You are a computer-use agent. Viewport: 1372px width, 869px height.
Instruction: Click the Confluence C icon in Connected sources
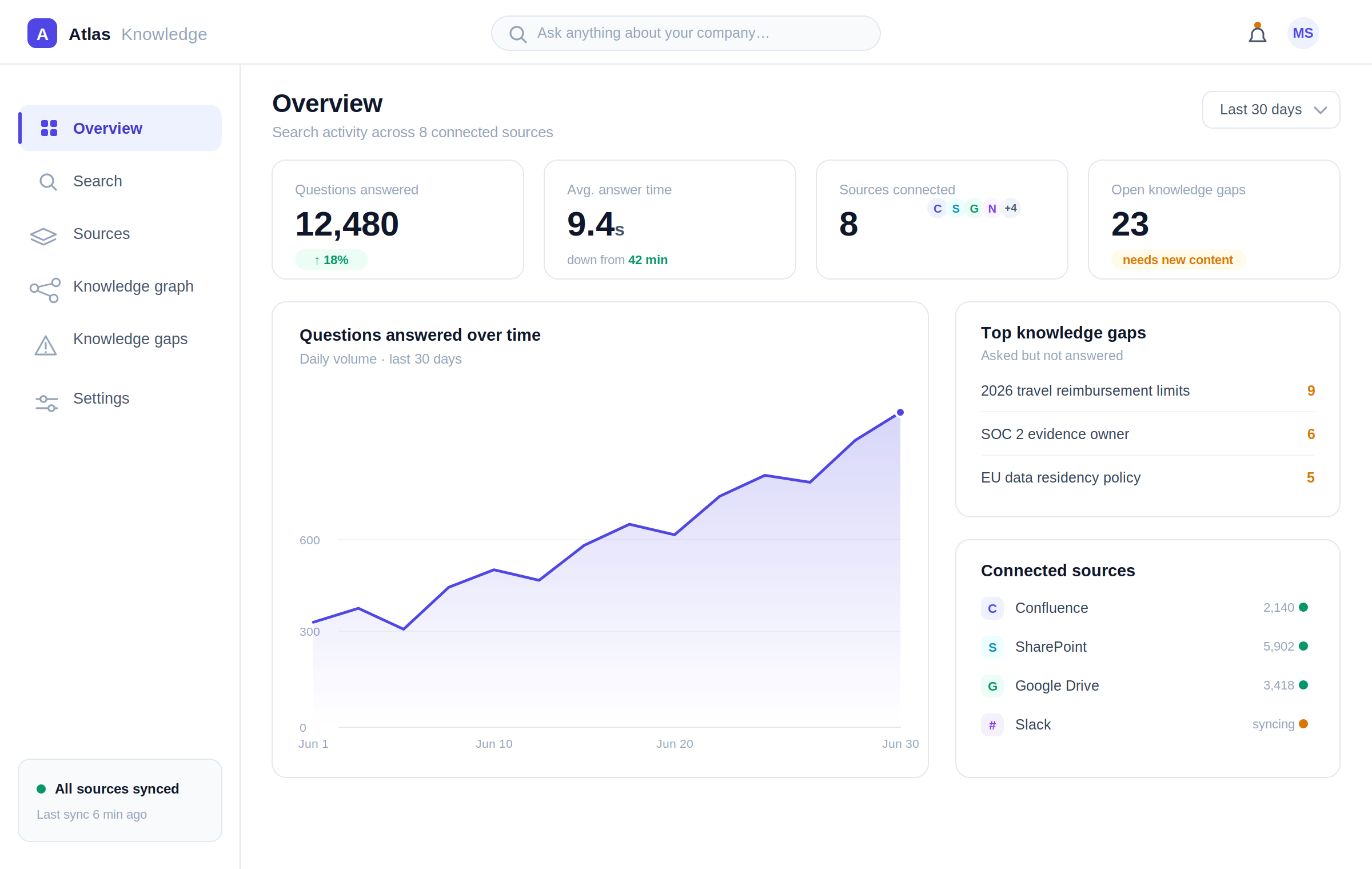coord(992,608)
